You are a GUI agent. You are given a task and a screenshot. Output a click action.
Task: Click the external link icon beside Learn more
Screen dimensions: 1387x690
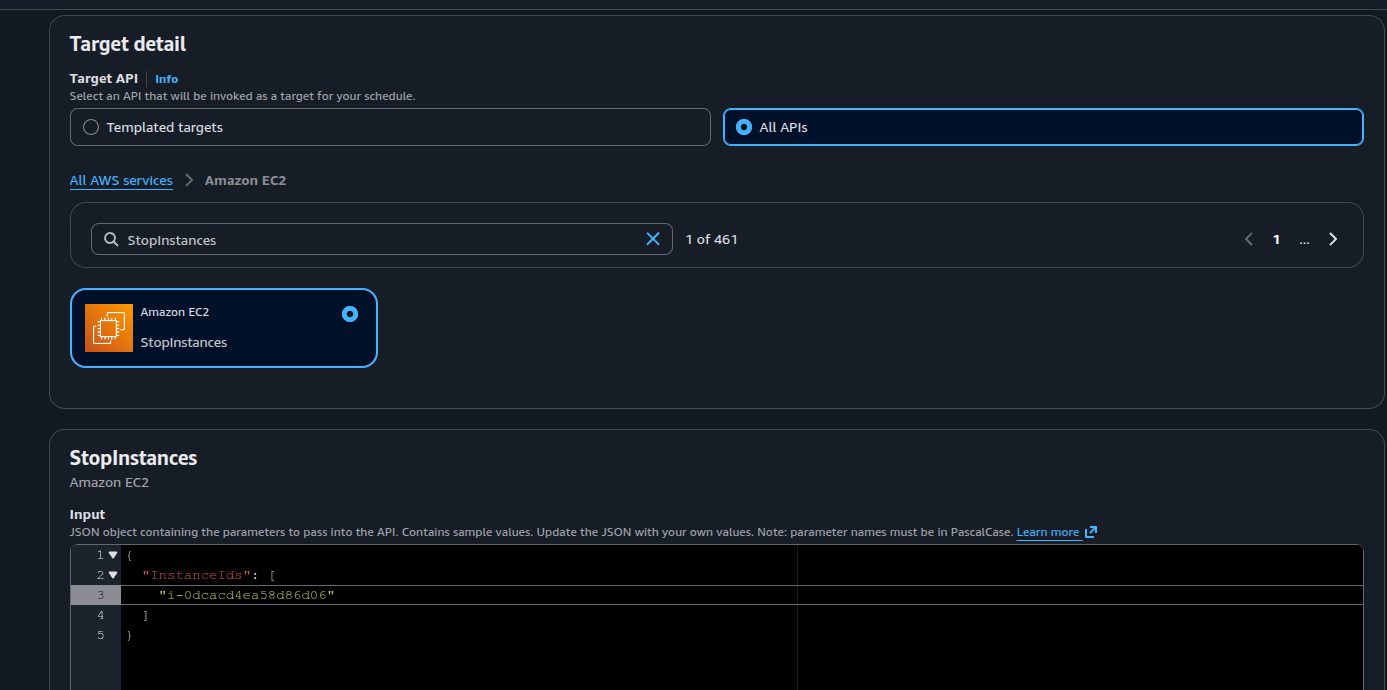[1091, 532]
